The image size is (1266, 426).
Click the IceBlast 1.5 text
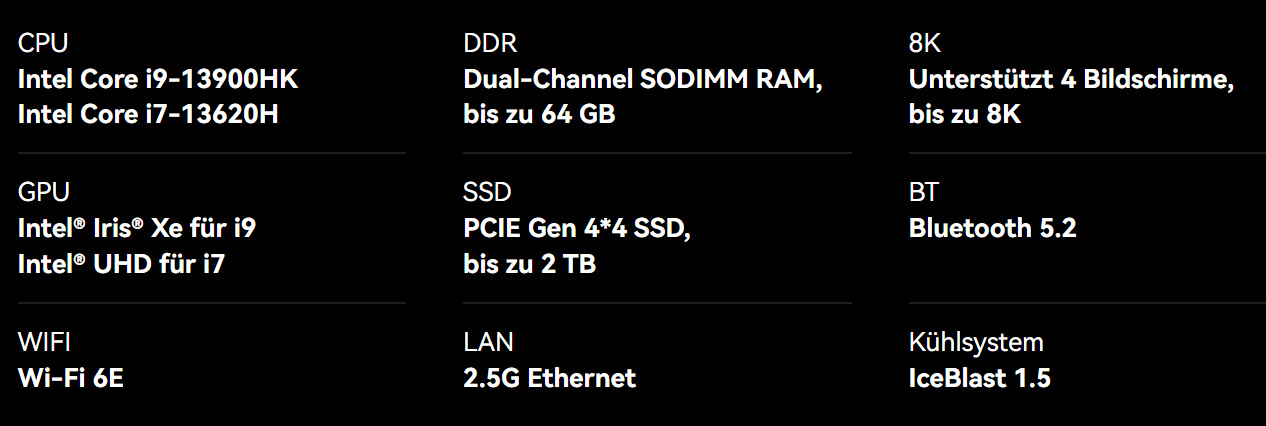coord(980,378)
